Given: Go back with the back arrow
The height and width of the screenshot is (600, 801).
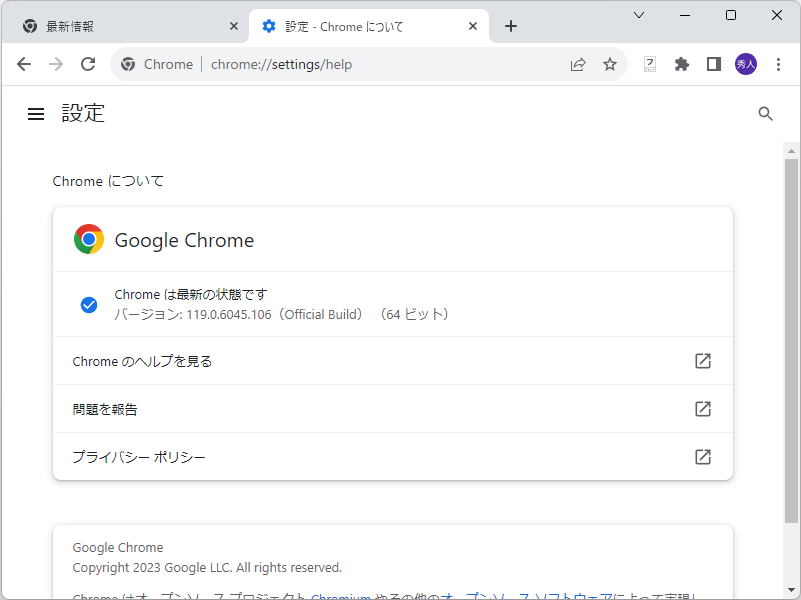Looking at the screenshot, I should 24,64.
